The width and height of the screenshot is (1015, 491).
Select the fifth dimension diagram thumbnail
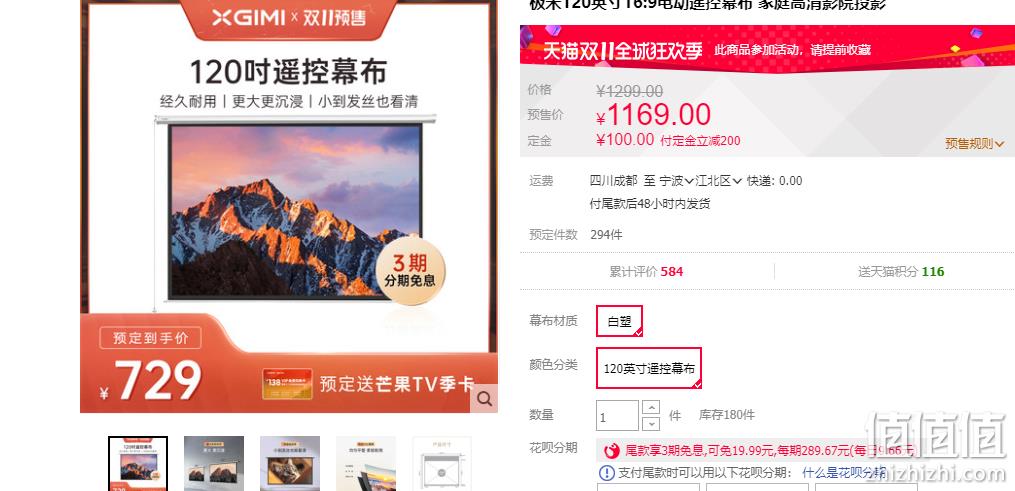[x=442, y=463]
